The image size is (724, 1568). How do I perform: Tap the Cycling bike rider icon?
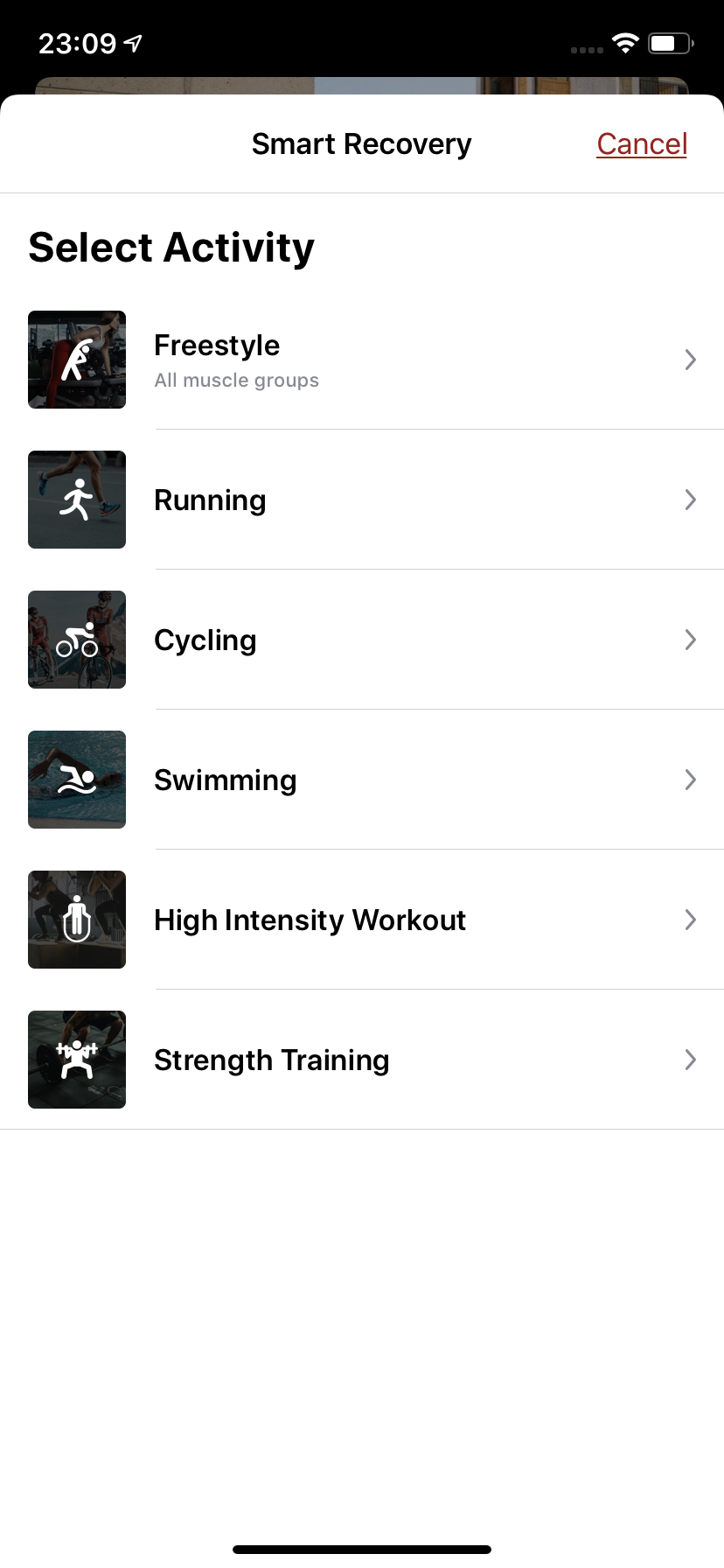77,640
